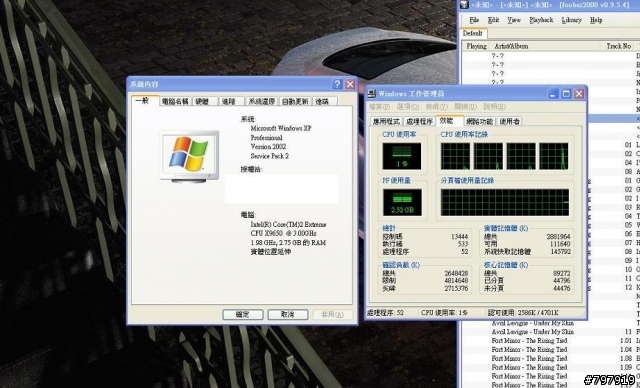Click the 執行緒 value 533
This screenshot has width=640, height=388.
pyautogui.click(x=462, y=244)
